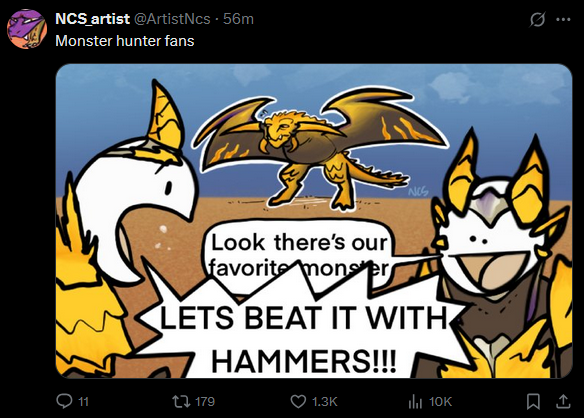The width and height of the screenshot is (584, 418).
Task: Bookmark this Monster hunter fans post
Action: (533, 401)
